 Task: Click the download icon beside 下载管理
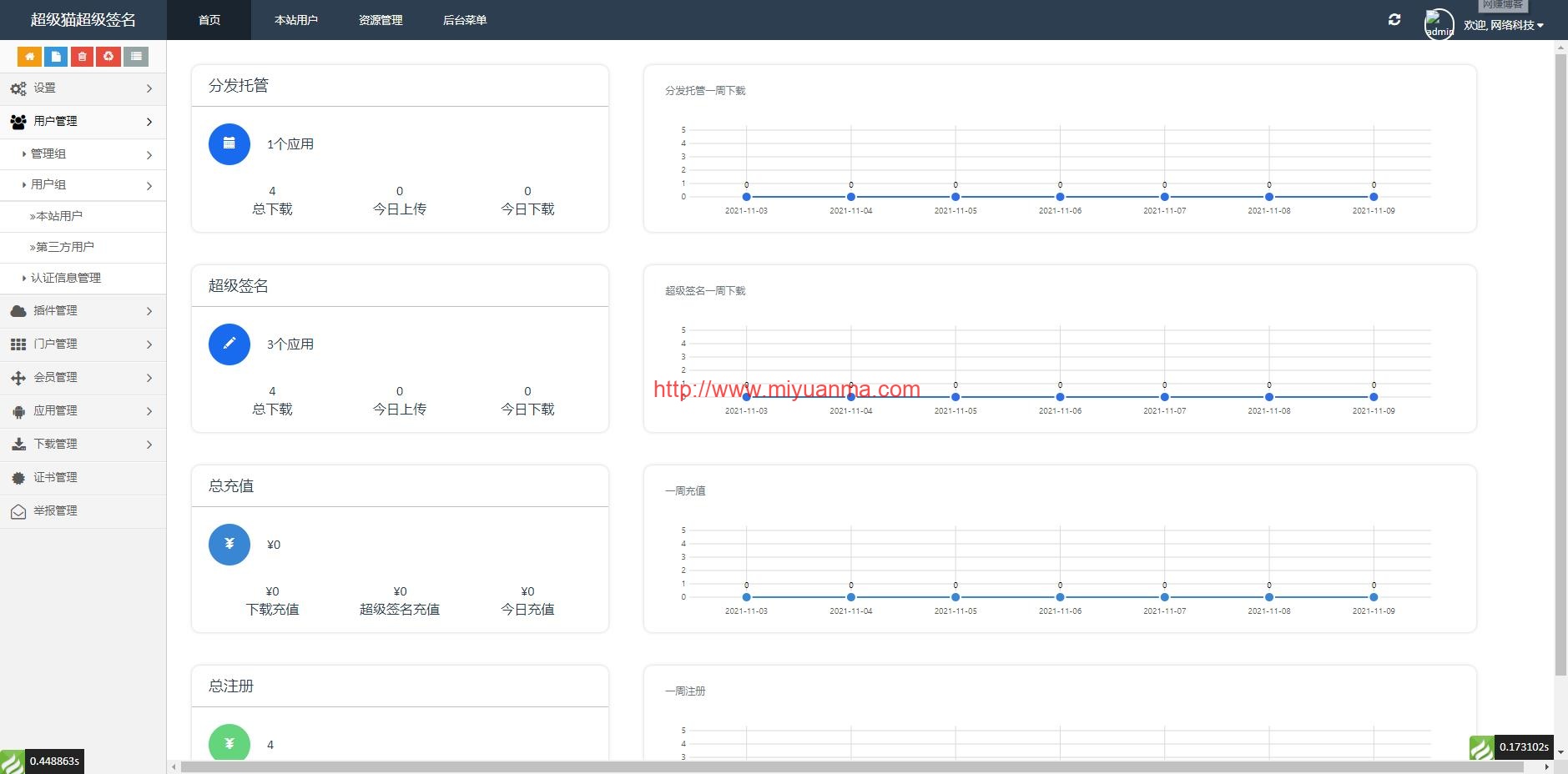[18, 445]
